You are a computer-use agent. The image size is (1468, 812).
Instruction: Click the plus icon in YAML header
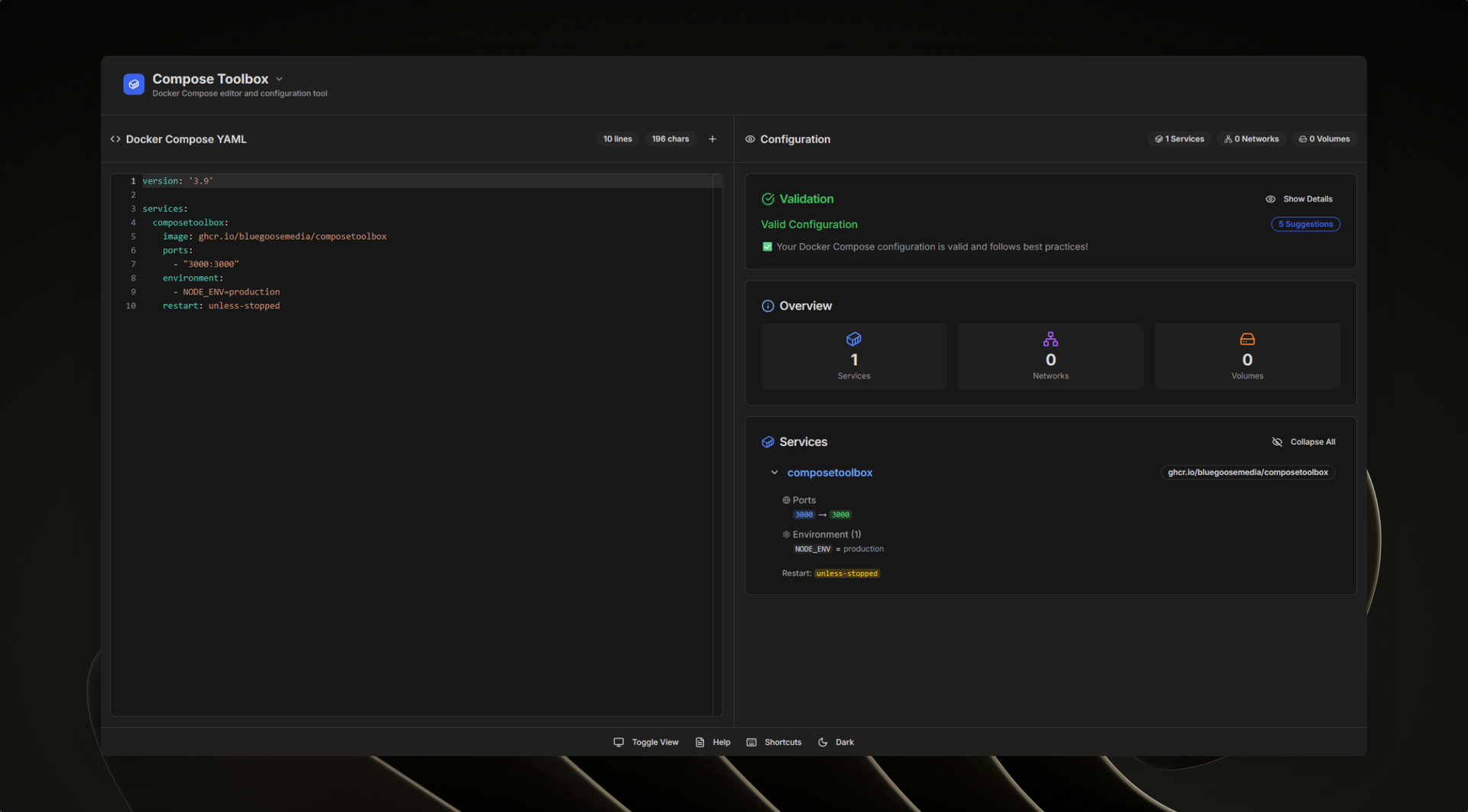coord(712,139)
